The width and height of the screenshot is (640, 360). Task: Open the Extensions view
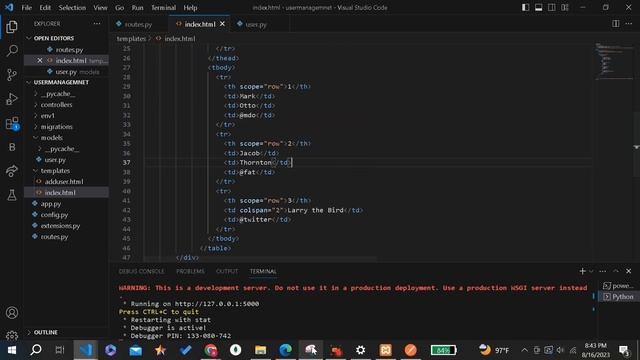point(12,123)
